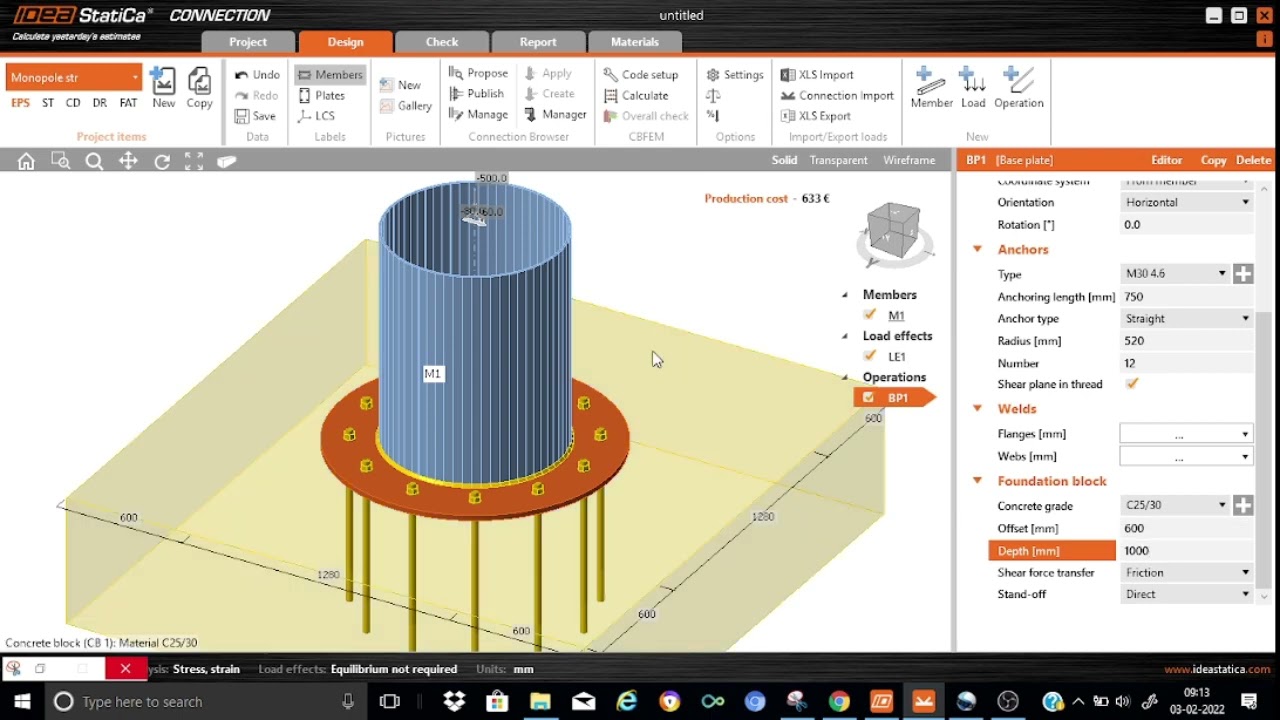Reset view with the home icon
The image size is (1280, 720).
[x=26, y=161]
